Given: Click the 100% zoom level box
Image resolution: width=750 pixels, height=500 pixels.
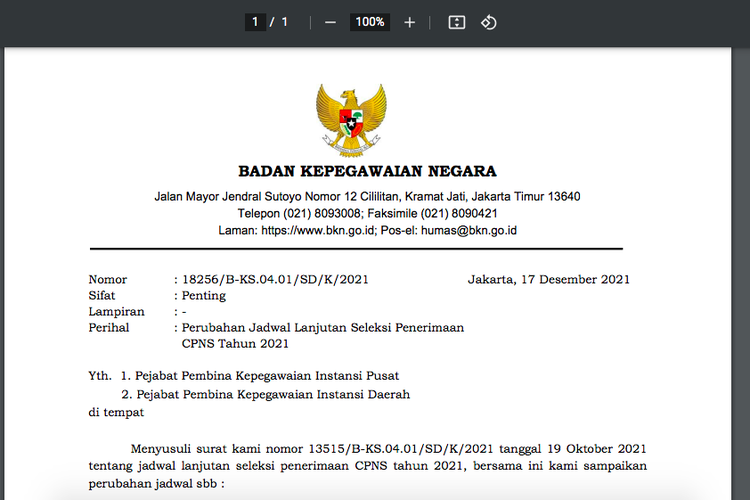Looking at the screenshot, I should (x=369, y=22).
